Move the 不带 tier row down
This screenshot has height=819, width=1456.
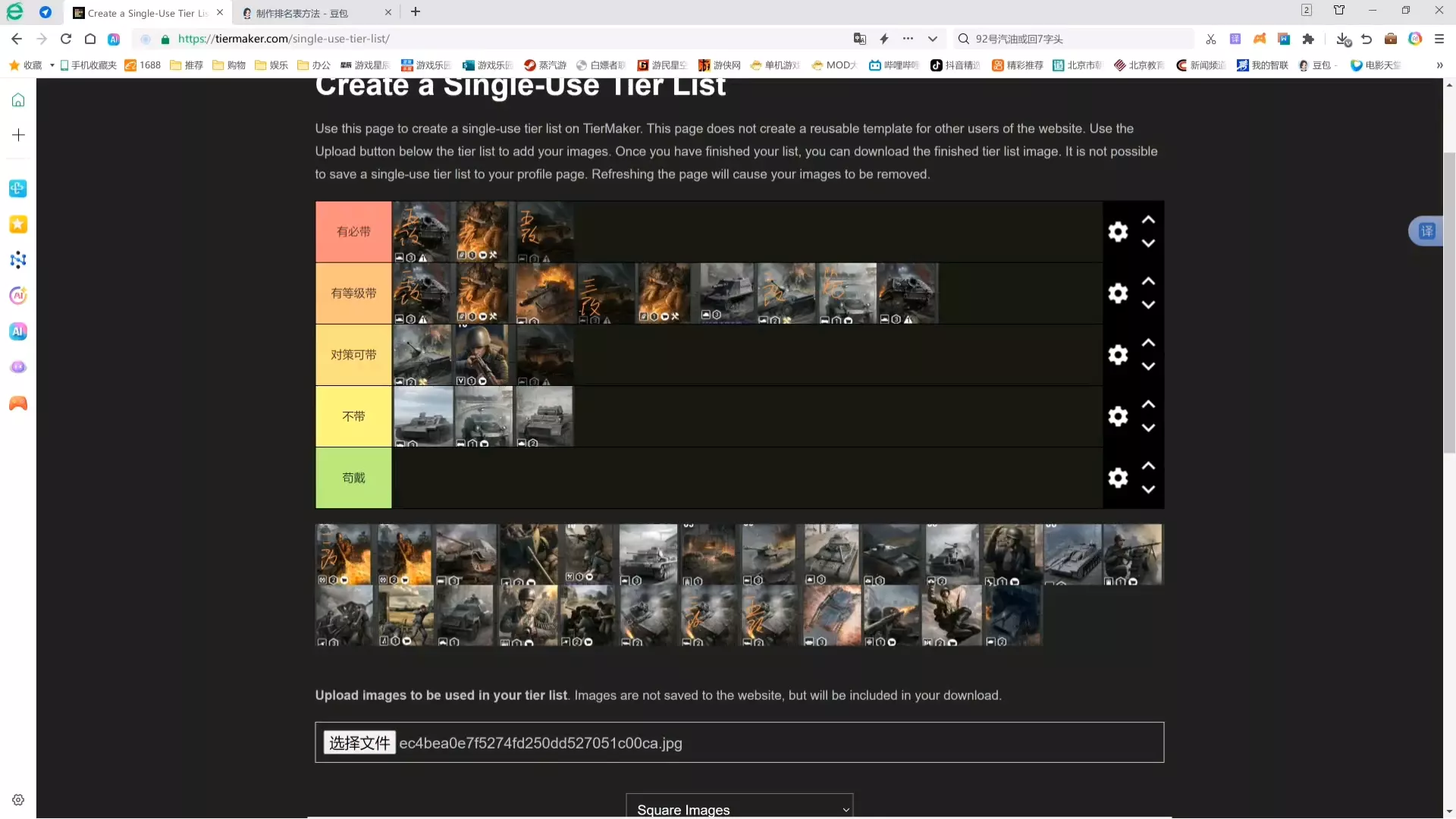(x=1148, y=428)
